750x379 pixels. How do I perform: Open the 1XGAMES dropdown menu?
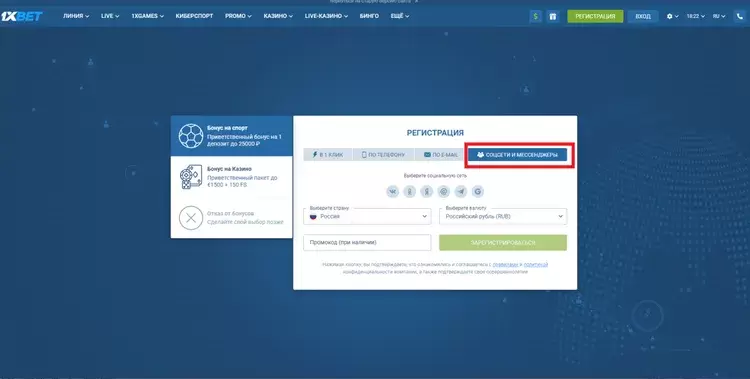(x=147, y=16)
